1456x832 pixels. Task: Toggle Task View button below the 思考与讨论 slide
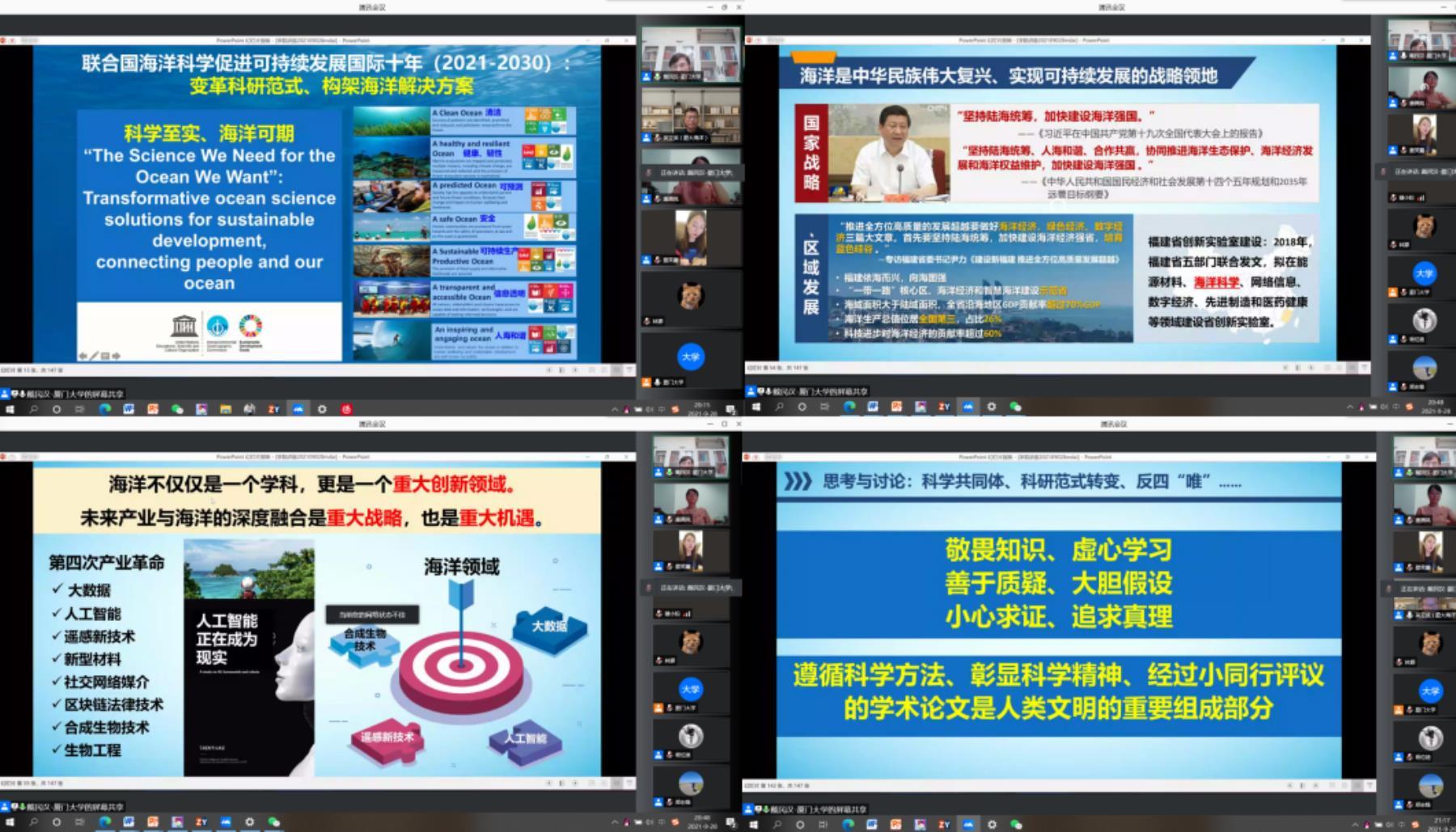point(823,824)
